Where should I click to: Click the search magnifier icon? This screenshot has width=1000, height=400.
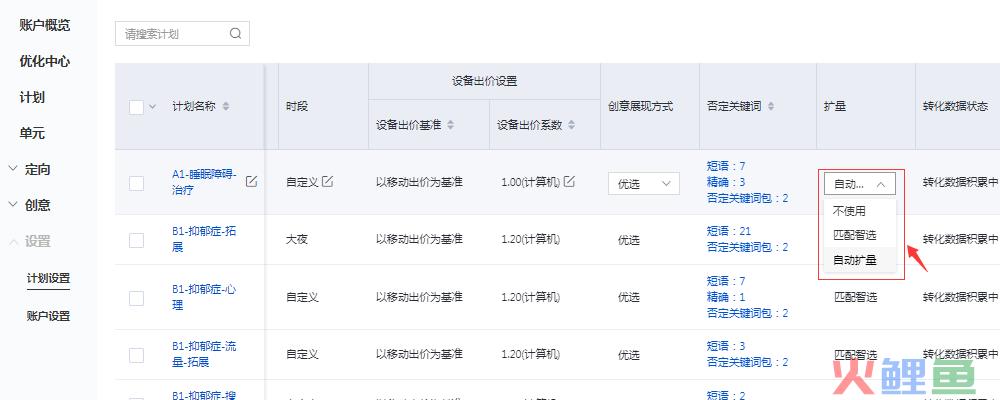point(235,34)
